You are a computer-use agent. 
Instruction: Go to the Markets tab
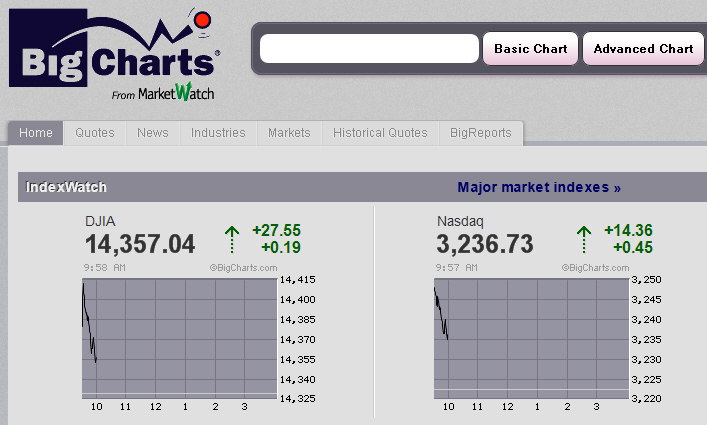coord(289,133)
